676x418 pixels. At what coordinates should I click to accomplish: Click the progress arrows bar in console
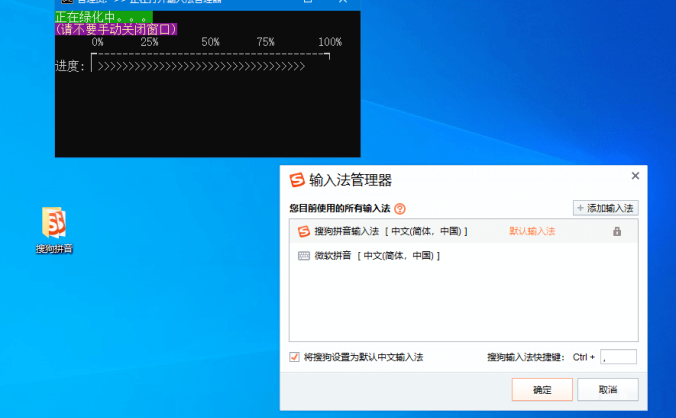[x=201, y=66]
